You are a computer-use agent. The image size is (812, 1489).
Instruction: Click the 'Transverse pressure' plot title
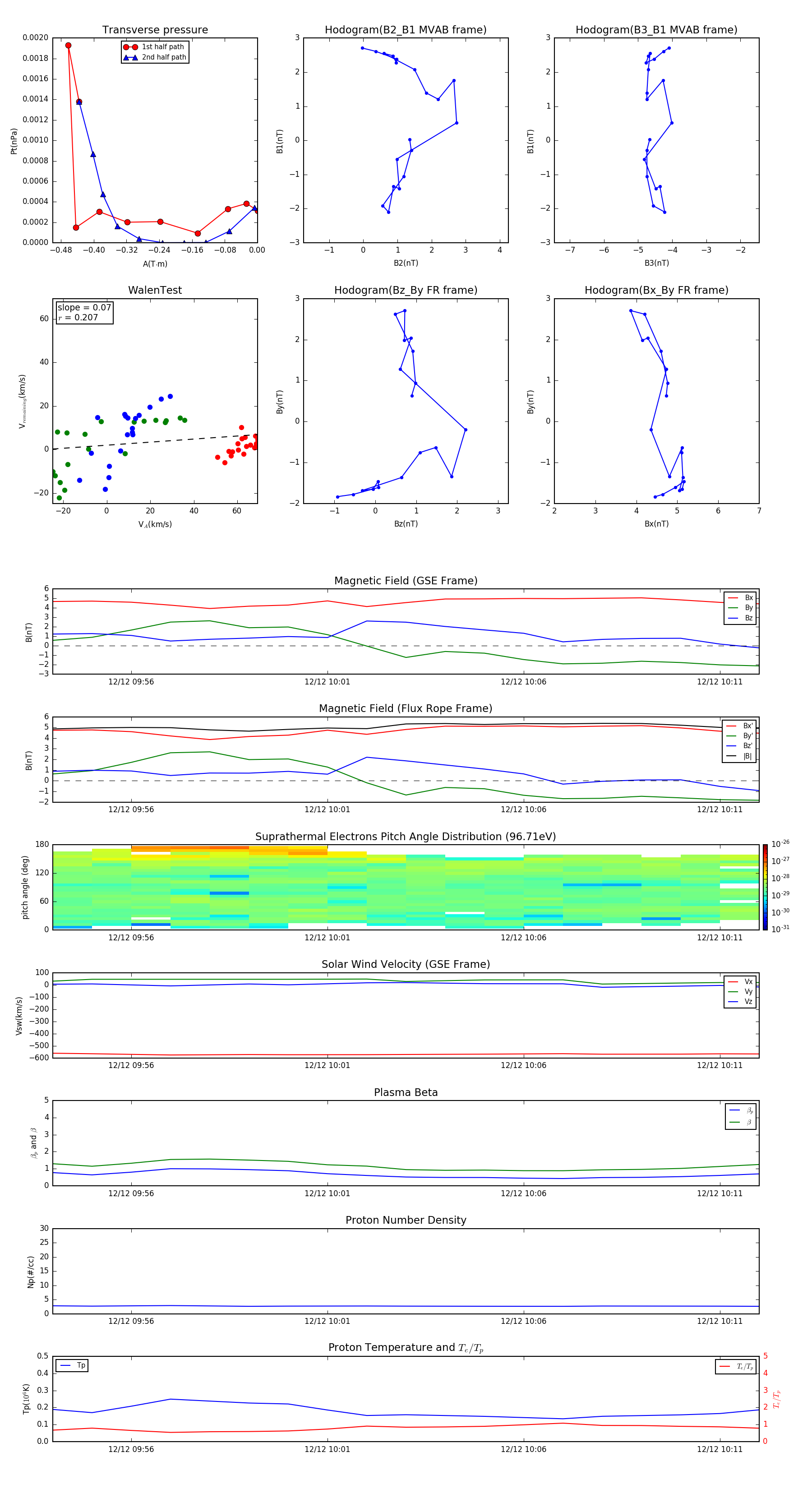tap(155, 29)
